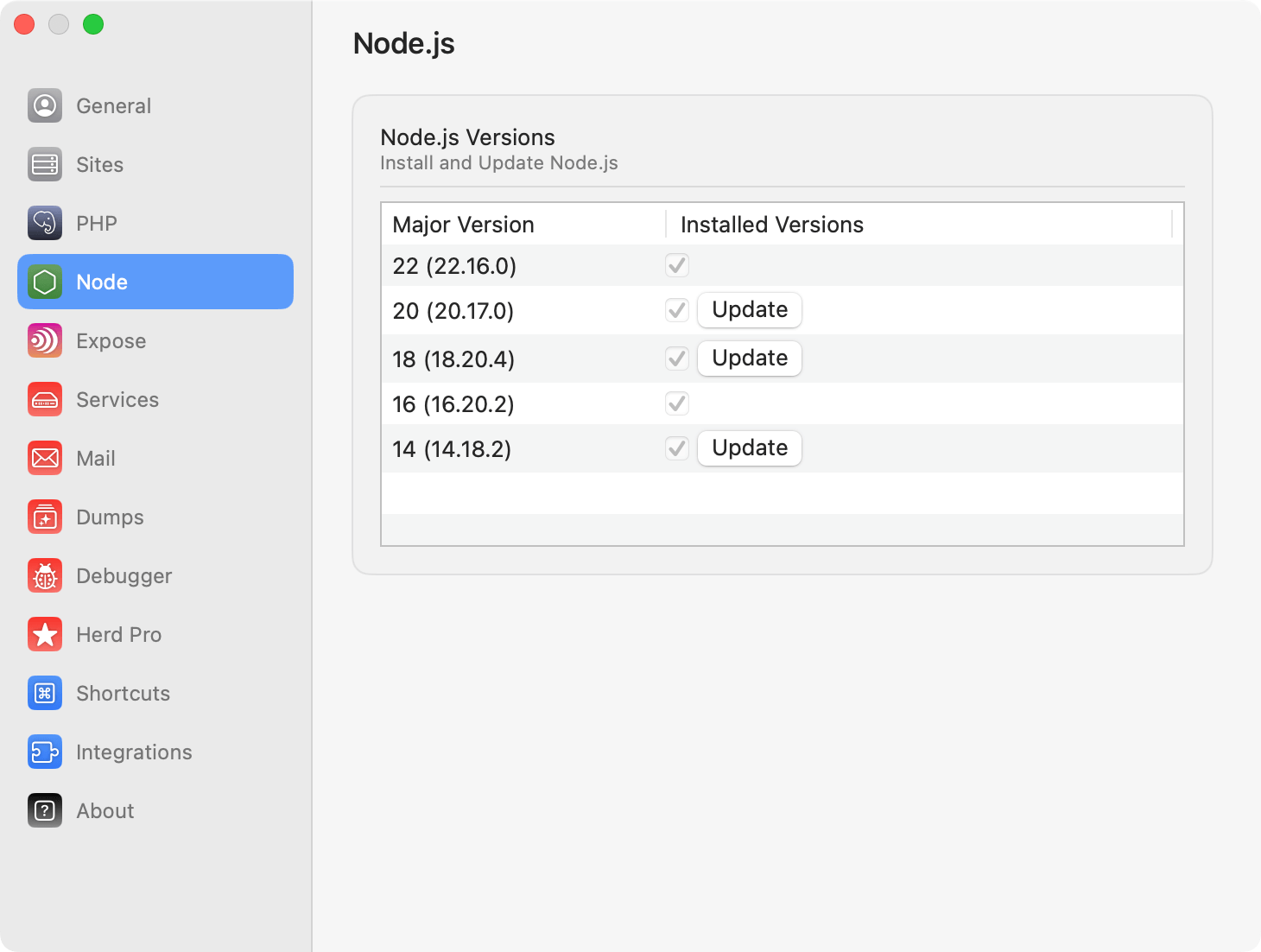
Task: Click the Expose icon in the sidebar
Action: click(x=44, y=340)
